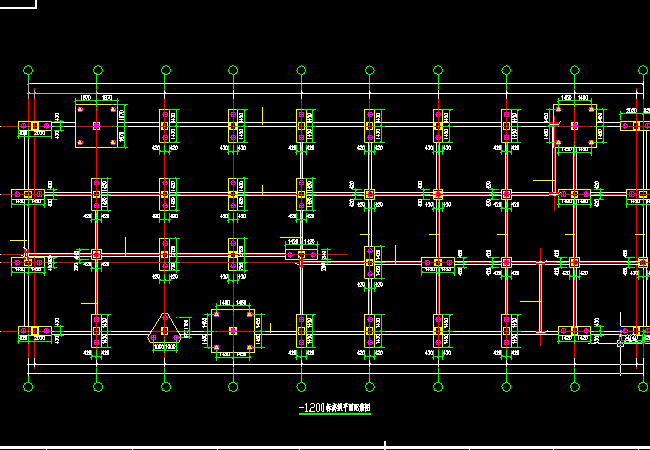Click the first grid axis bubble in top row
This screenshot has height=450, width=650.
[29, 71]
